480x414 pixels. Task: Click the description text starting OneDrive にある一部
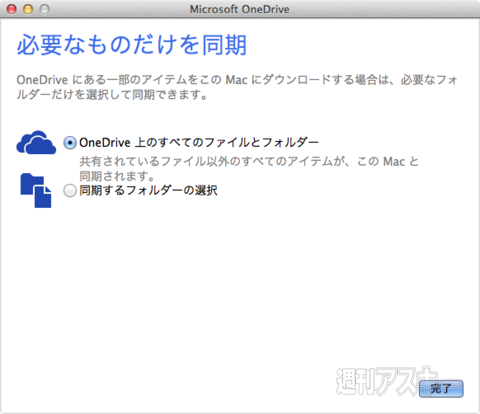point(237,87)
